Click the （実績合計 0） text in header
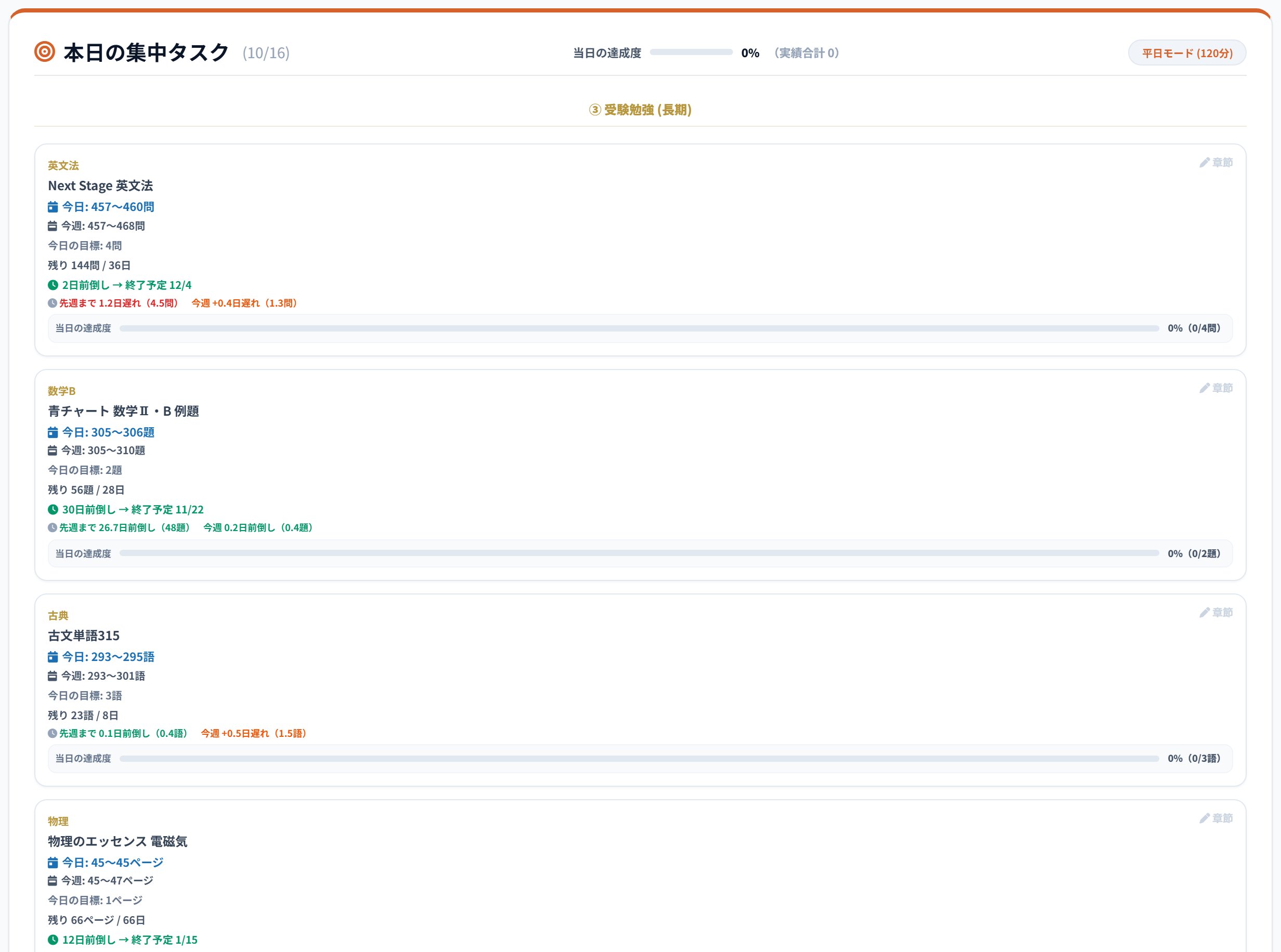 pyautogui.click(x=806, y=53)
